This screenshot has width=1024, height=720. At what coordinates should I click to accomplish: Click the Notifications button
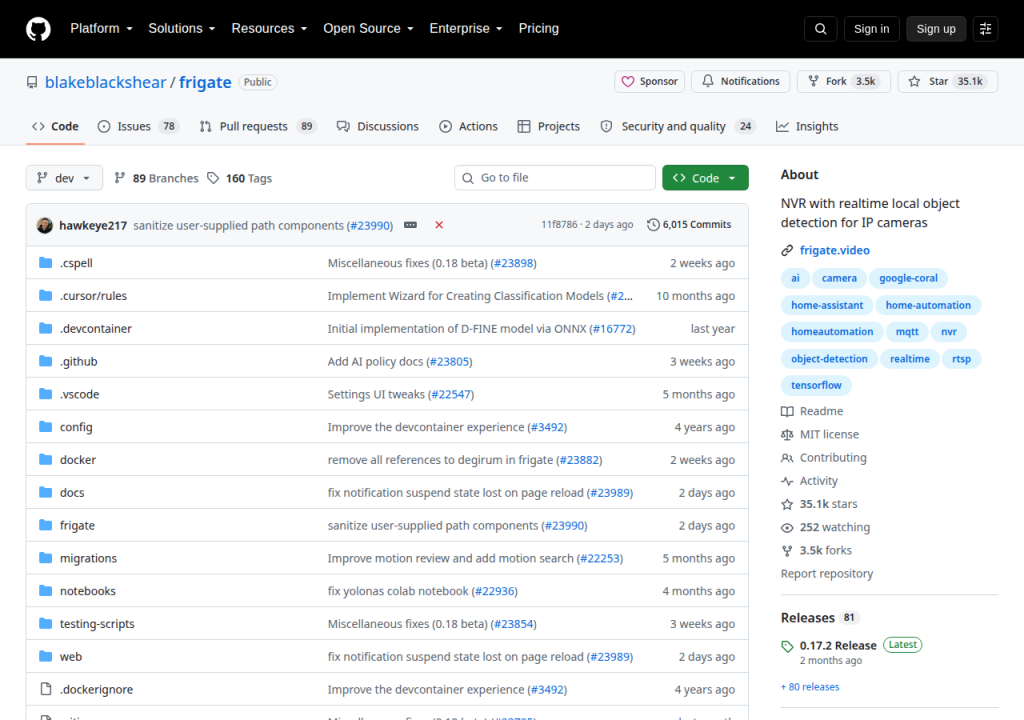(x=741, y=82)
